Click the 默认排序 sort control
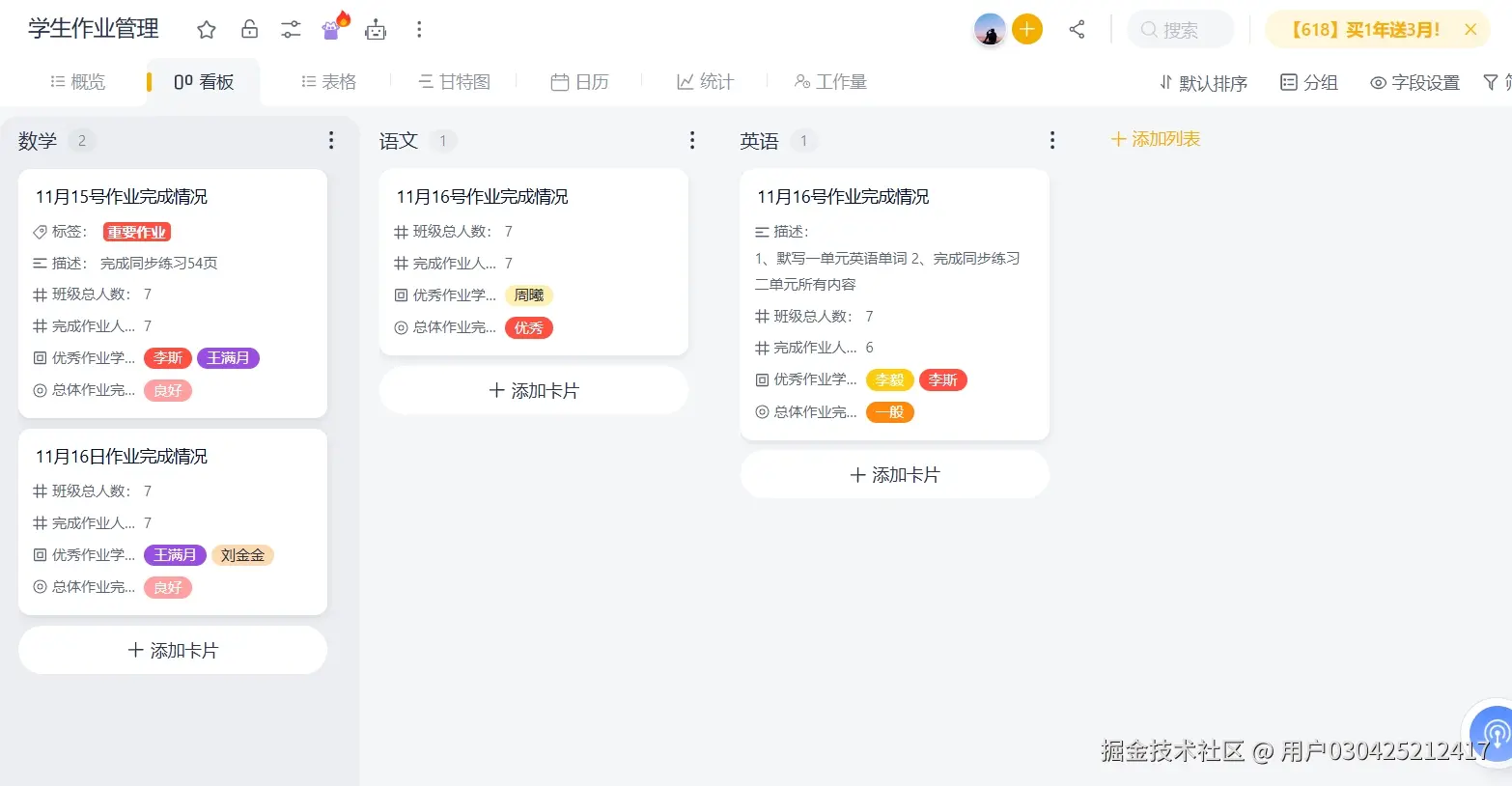 (1202, 83)
